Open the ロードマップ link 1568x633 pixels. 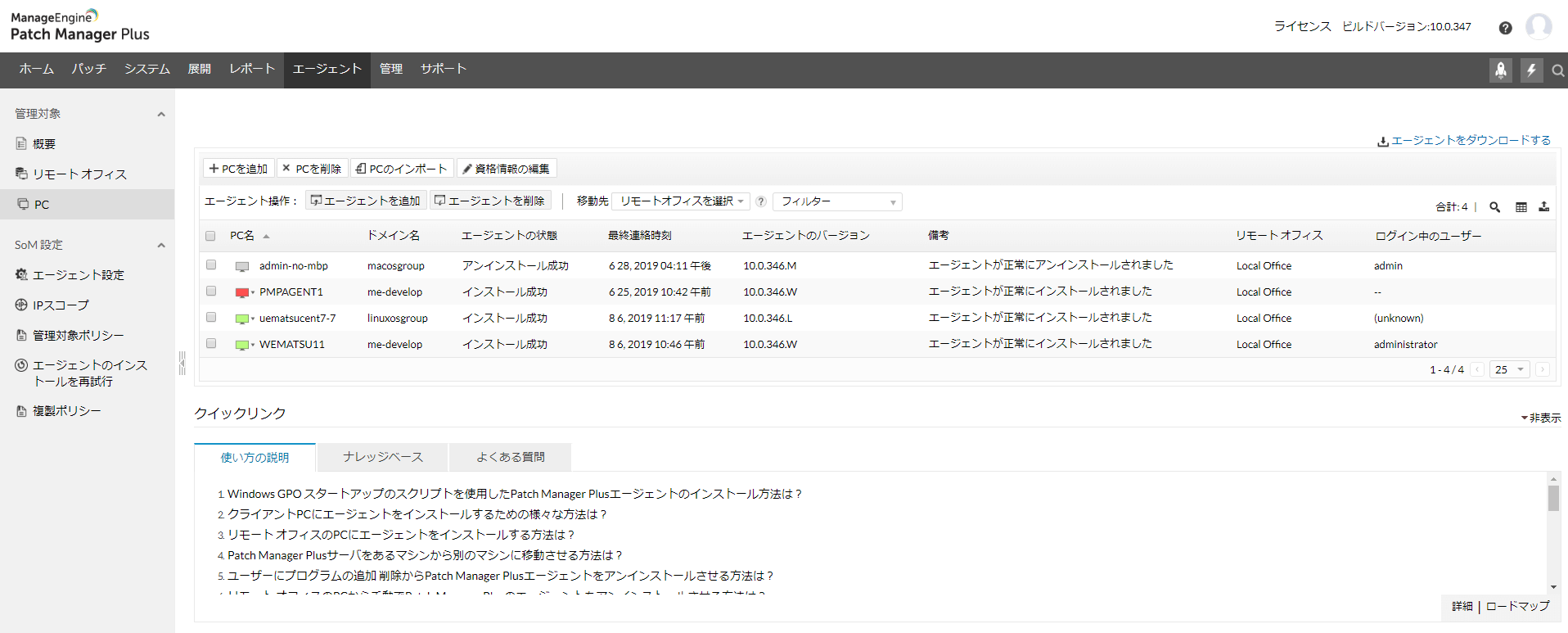[x=1518, y=606]
